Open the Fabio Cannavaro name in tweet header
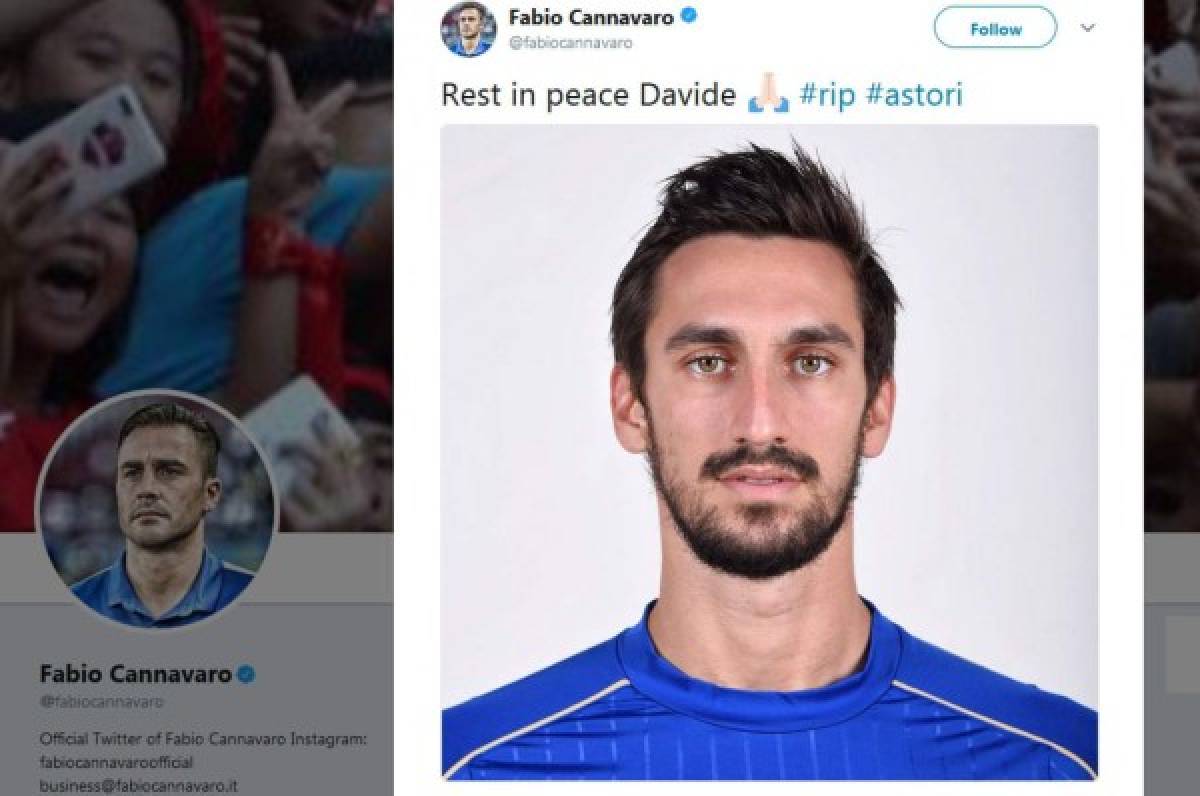The height and width of the screenshot is (796, 1200). pos(590,17)
